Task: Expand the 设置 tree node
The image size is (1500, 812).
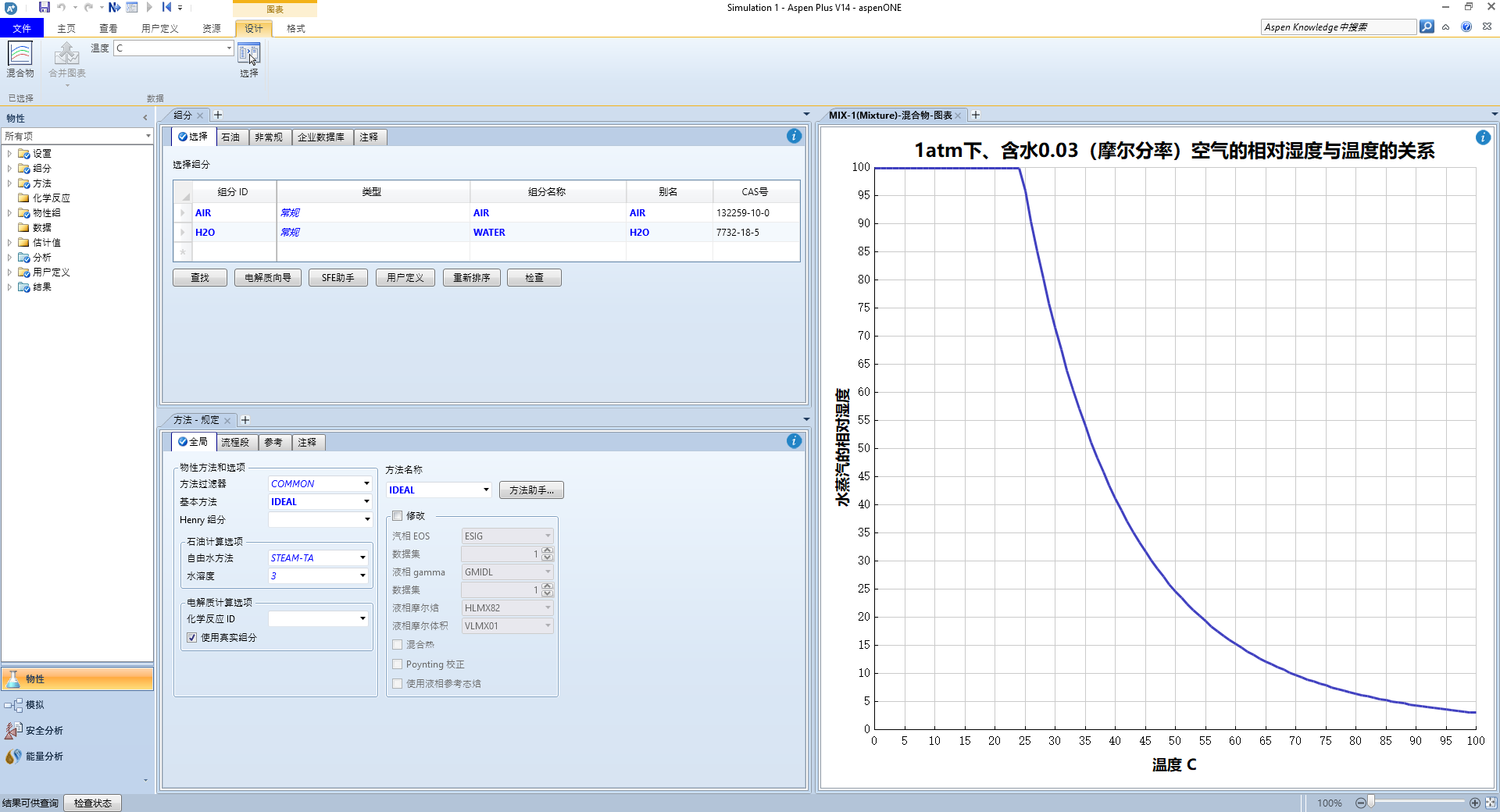Action: pyautogui.click(x=9, y=154)
